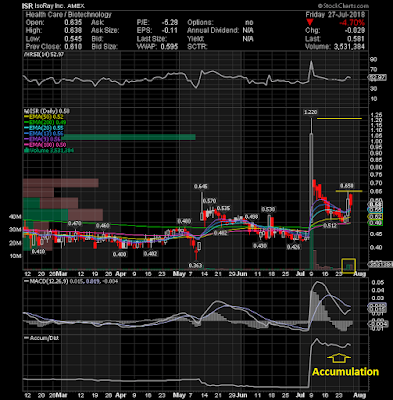Click the pink line swatch beside EMA(100)

pyautogui.click(x=25, y=145)
